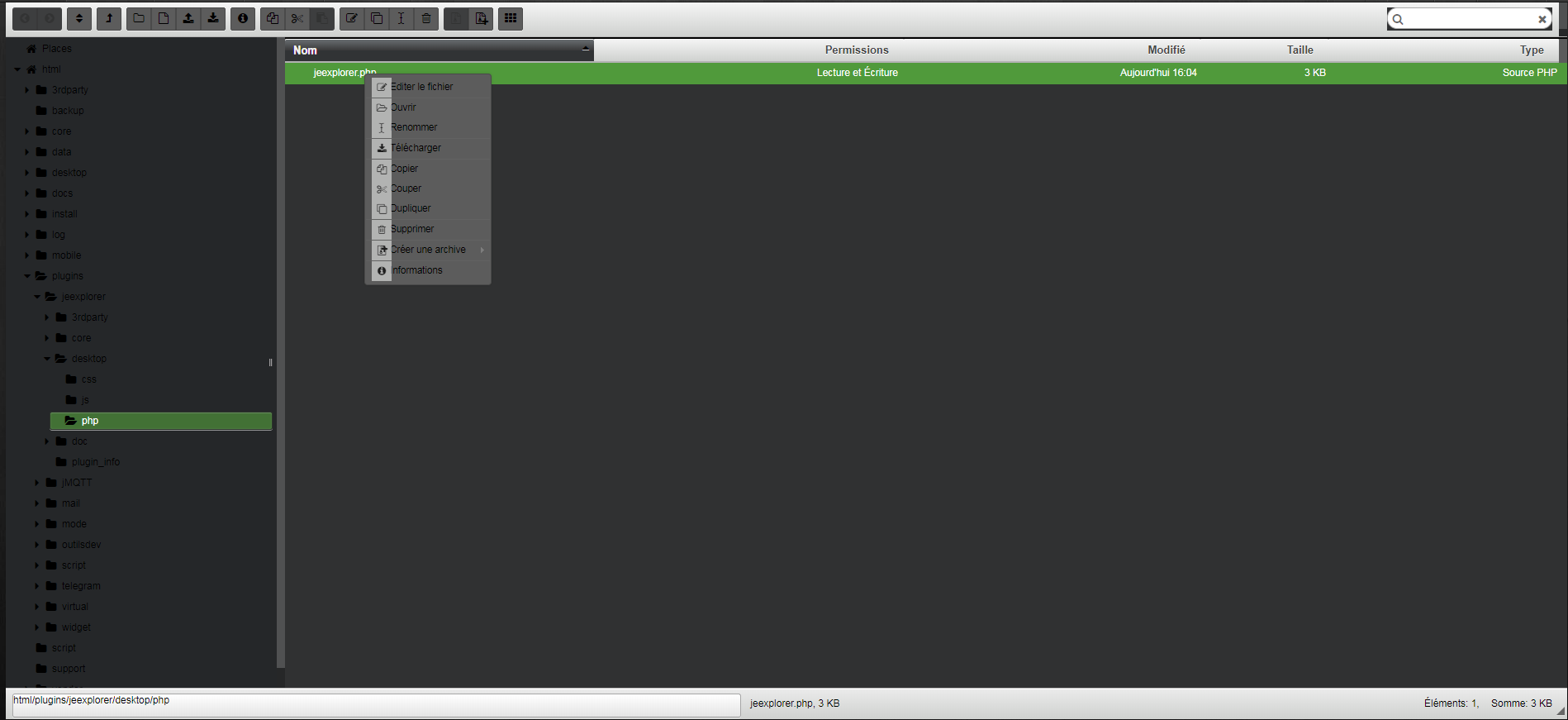Choose 'Editer le fichier' in context menu

[428, 87]
